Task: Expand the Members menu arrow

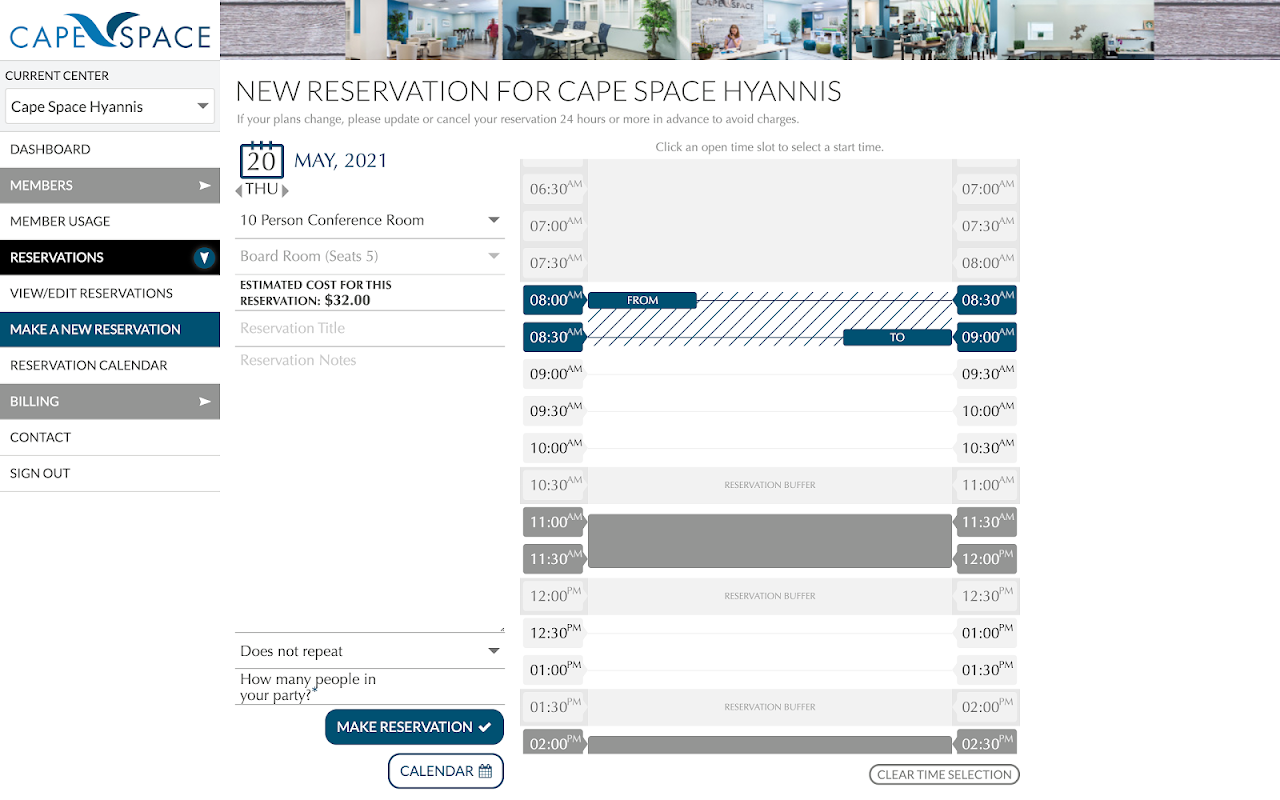Action: point(205,185)
